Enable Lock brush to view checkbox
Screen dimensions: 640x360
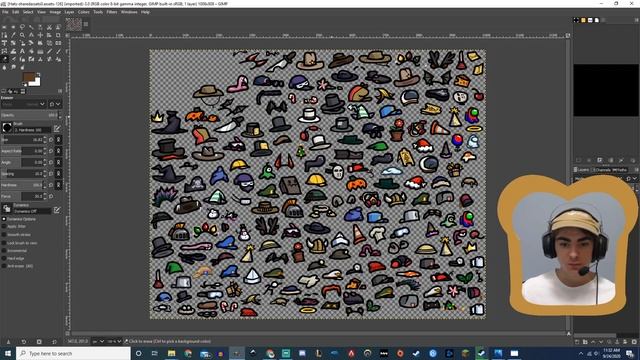coord(4,243)
